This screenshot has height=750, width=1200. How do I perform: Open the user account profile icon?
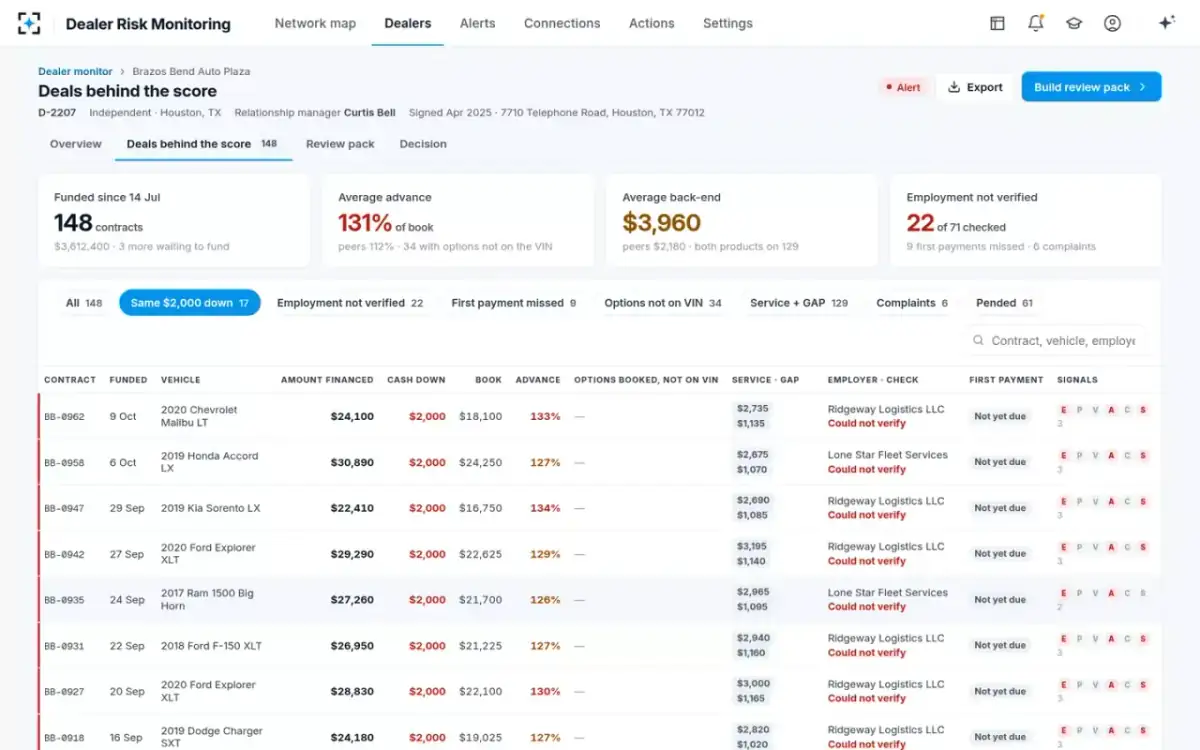(x=1112, y=23)
